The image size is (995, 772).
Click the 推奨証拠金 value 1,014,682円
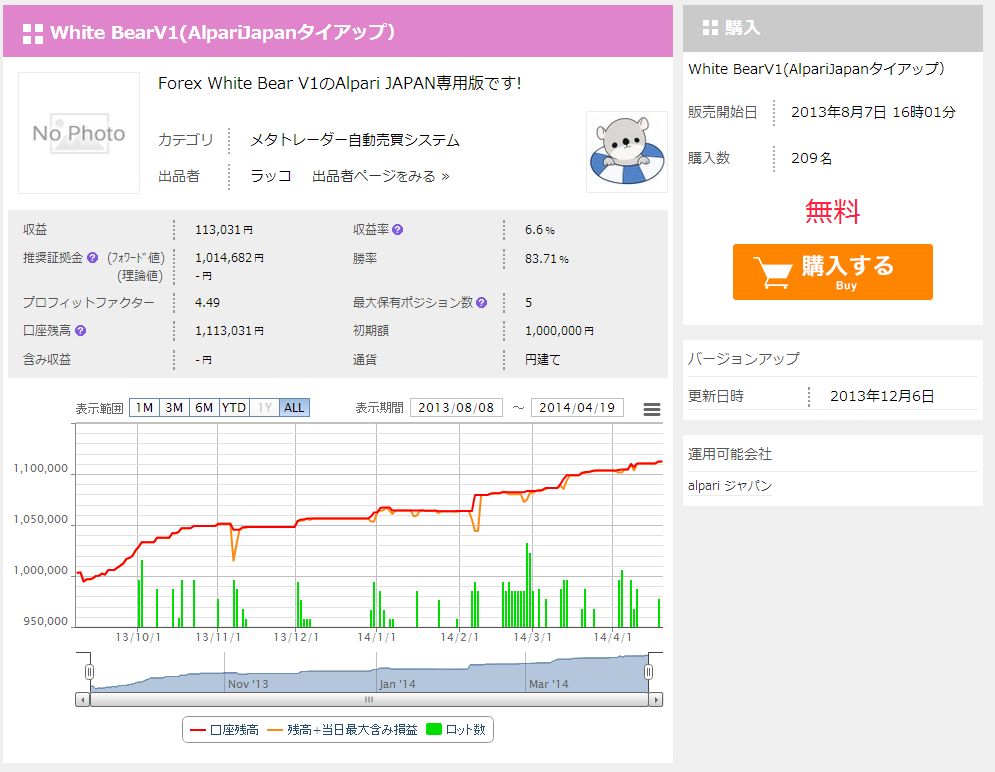pos(229,258)
